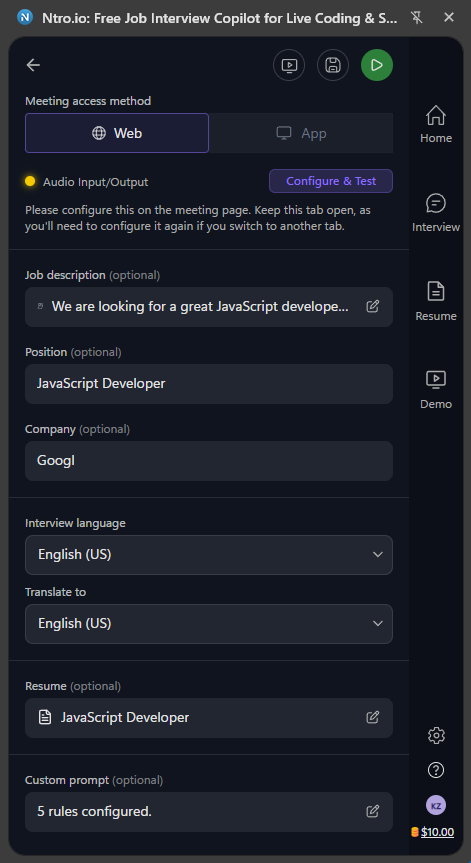Click the $10.00 balance link
471x863 pixels.
pos(437,832)
